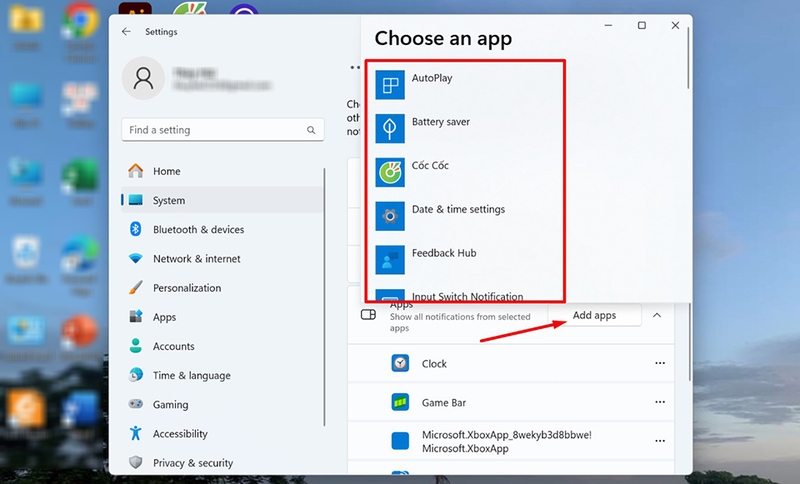Select the Input Switch Notification entry
This screenshot has width=800, height=484.
(x=465, y=295)
